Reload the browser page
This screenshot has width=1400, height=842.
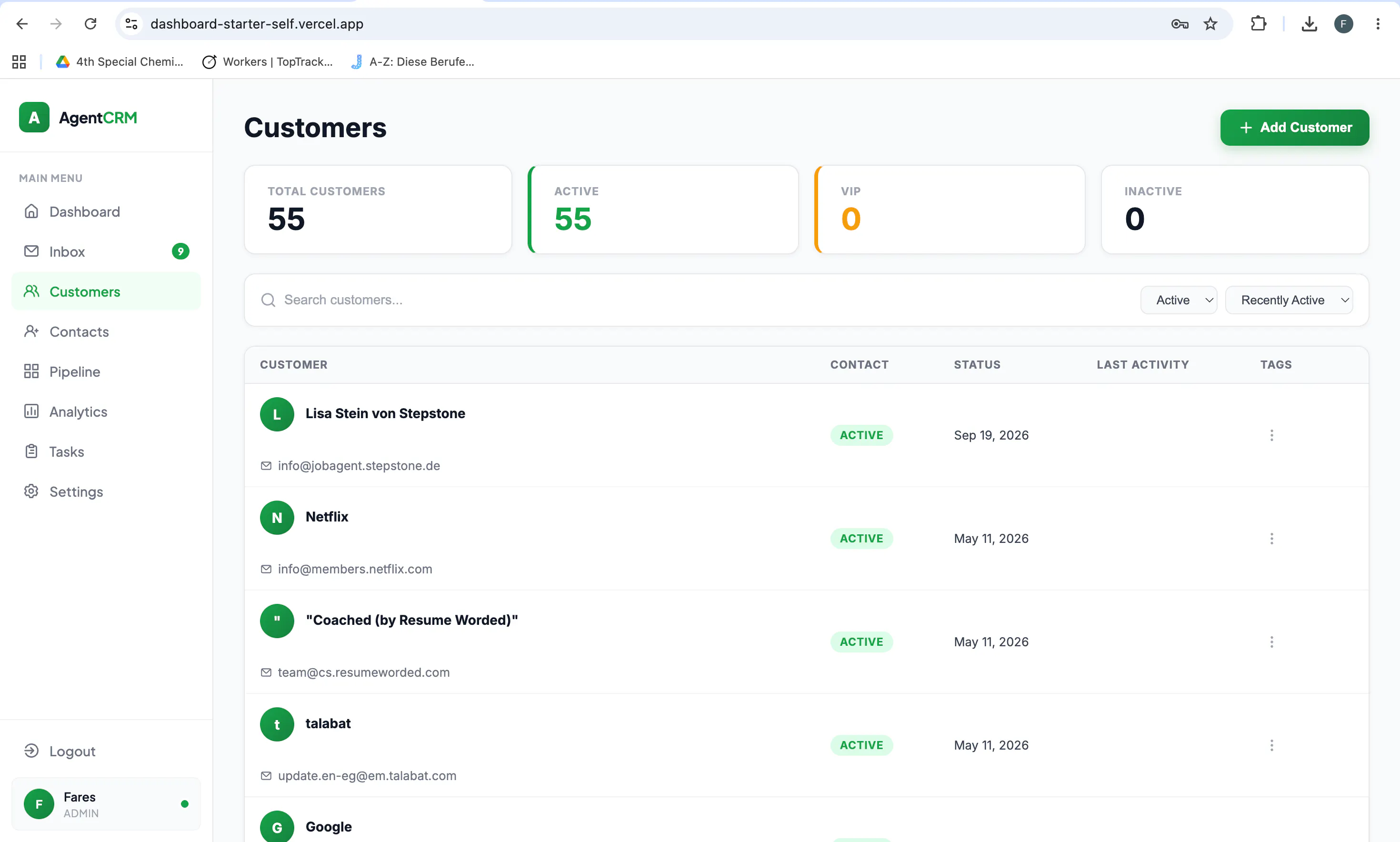(90, 24)
